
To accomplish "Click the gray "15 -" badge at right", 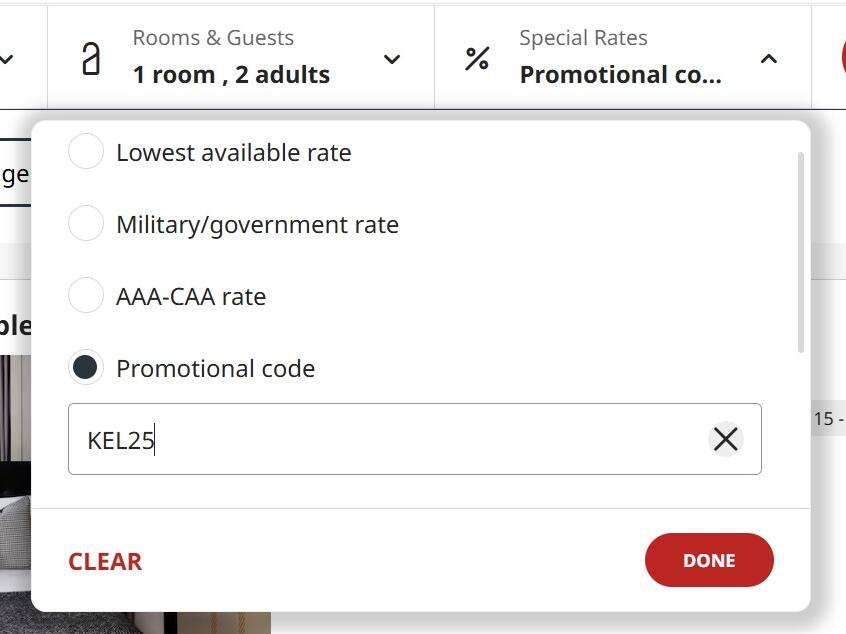I will click(x=828, y=419).
